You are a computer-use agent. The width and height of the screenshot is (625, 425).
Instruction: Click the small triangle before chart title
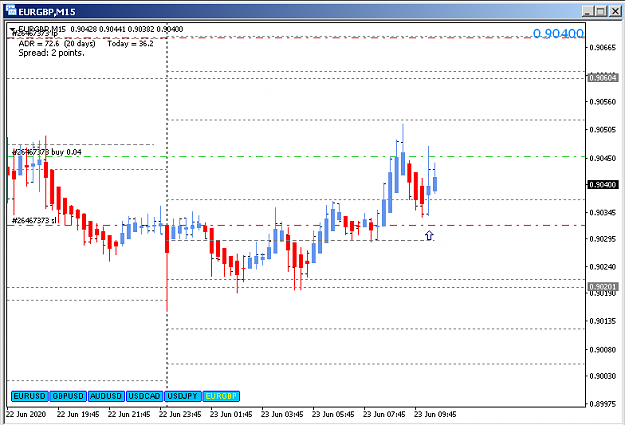pyautogui.click(x=13, y=30)
